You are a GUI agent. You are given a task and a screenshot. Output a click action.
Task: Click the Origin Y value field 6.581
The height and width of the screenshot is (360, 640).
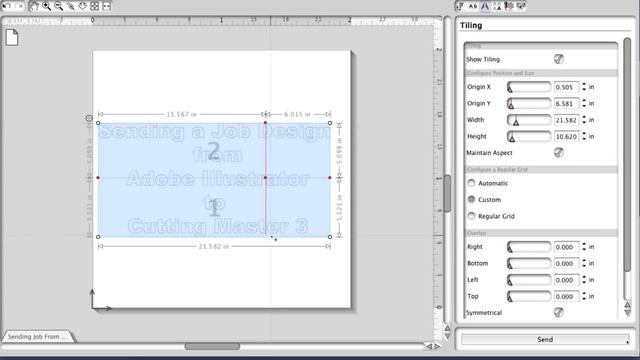click(x=566, y=104)
